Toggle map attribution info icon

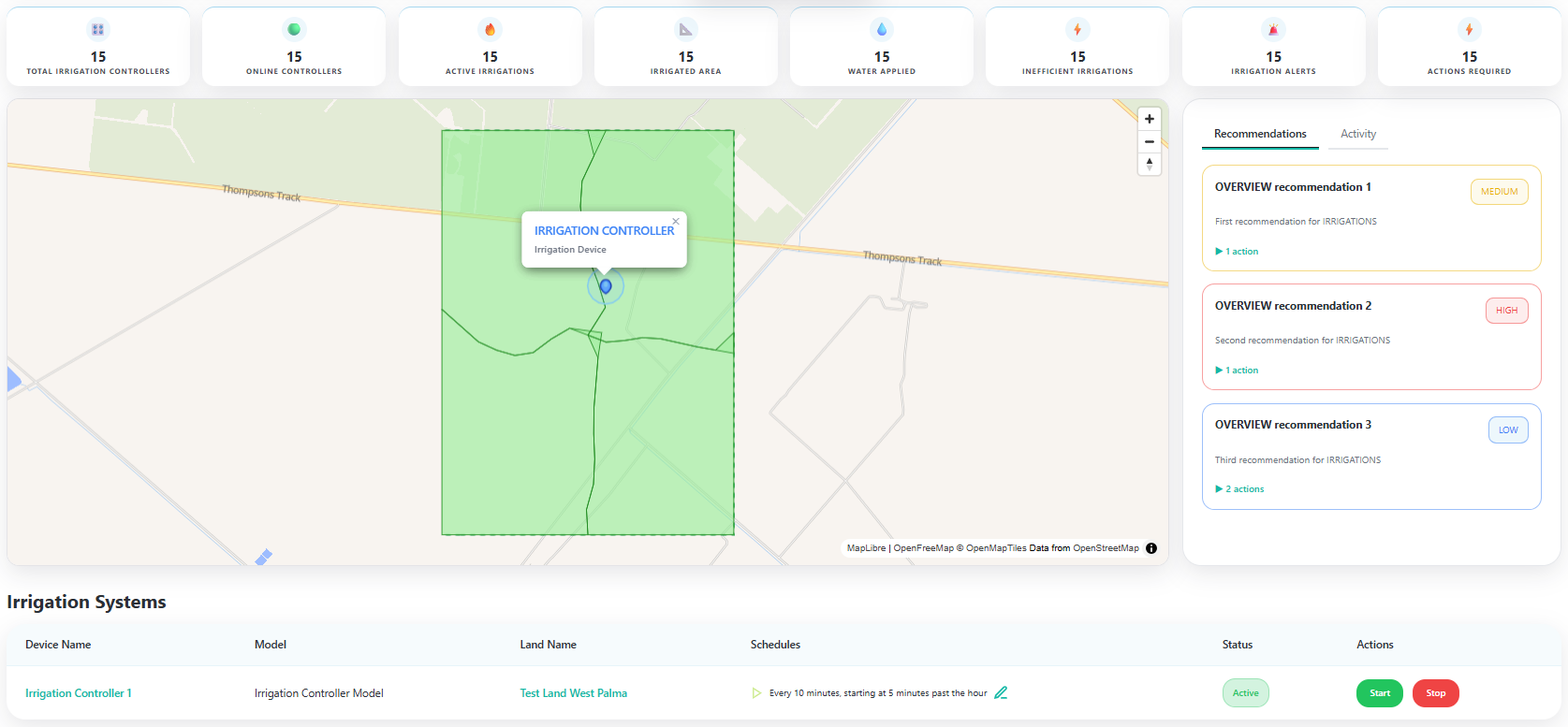point(1151,548)
